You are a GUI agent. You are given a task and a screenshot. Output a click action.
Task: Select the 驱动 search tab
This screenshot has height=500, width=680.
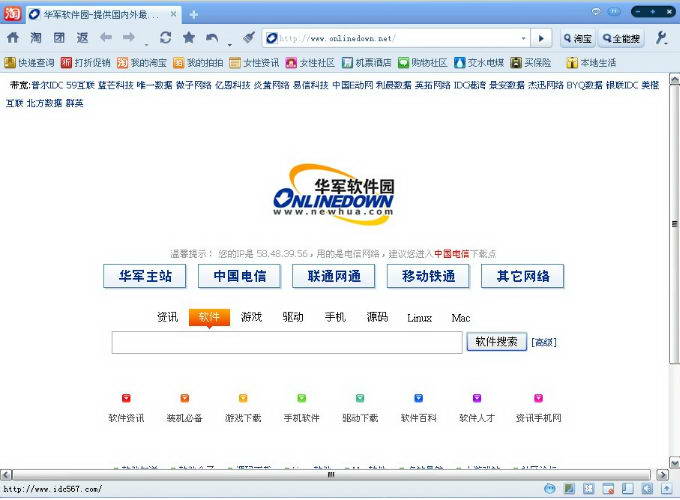[x=293, y=317]
